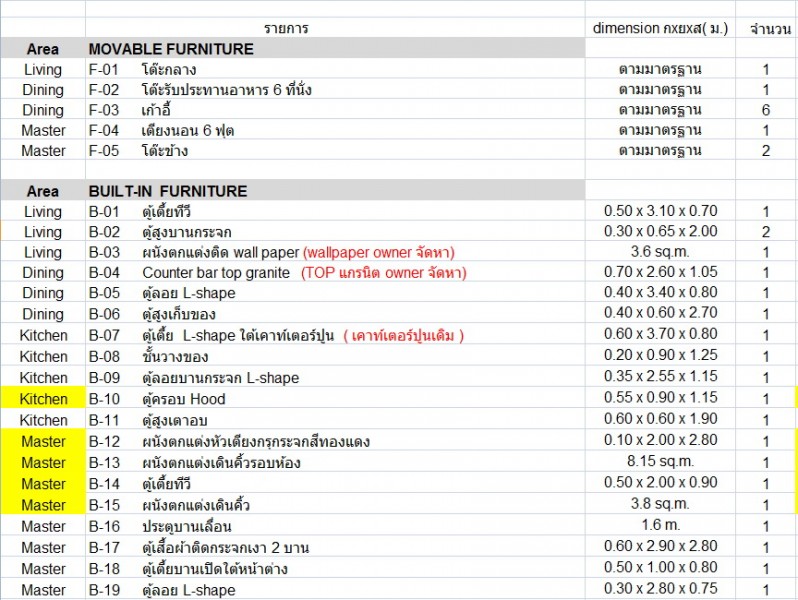Select dimension 0.60 x 0.60 x 1.90
This screenshot has width=798, height=600.
tap(660, 419)
